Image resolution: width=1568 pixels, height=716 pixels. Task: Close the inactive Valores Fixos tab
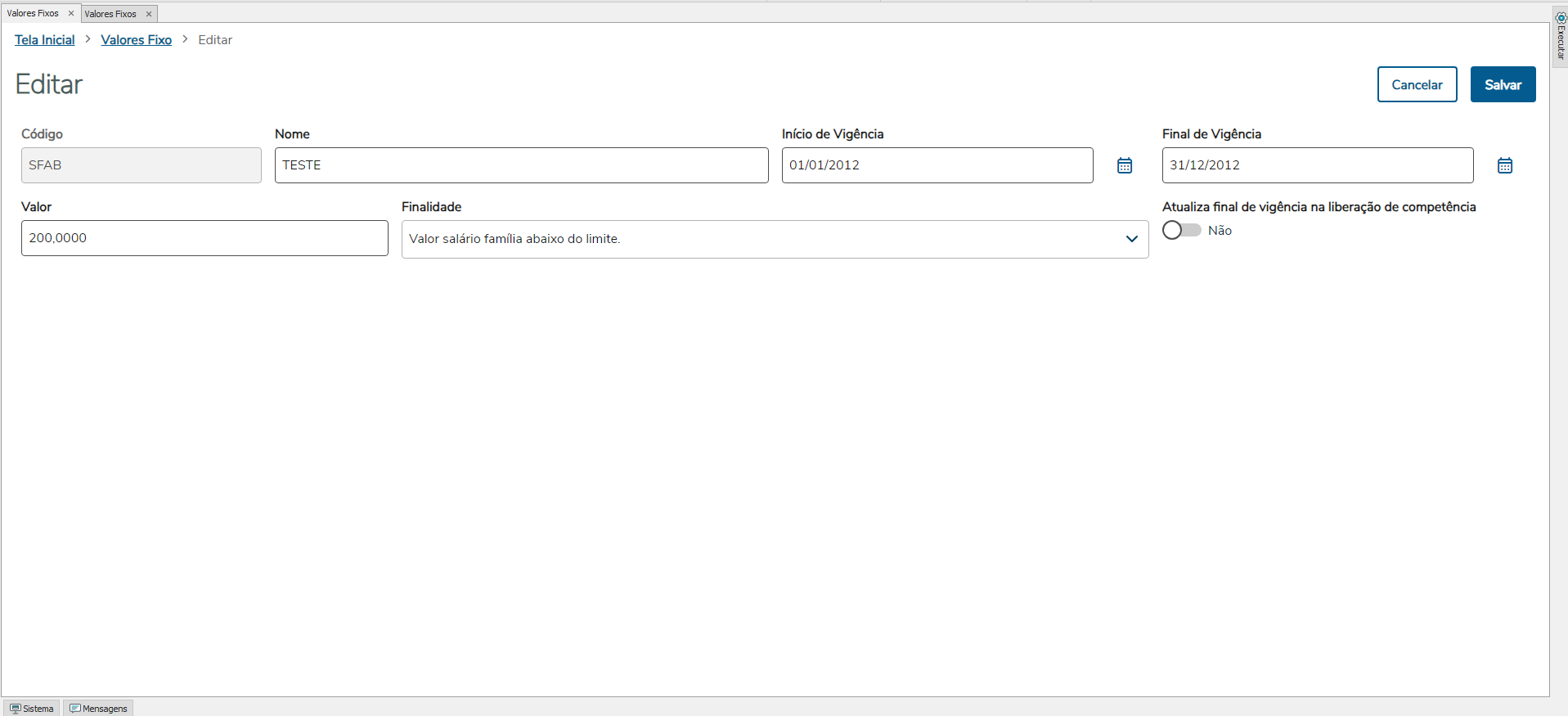[x=149, y=14]
